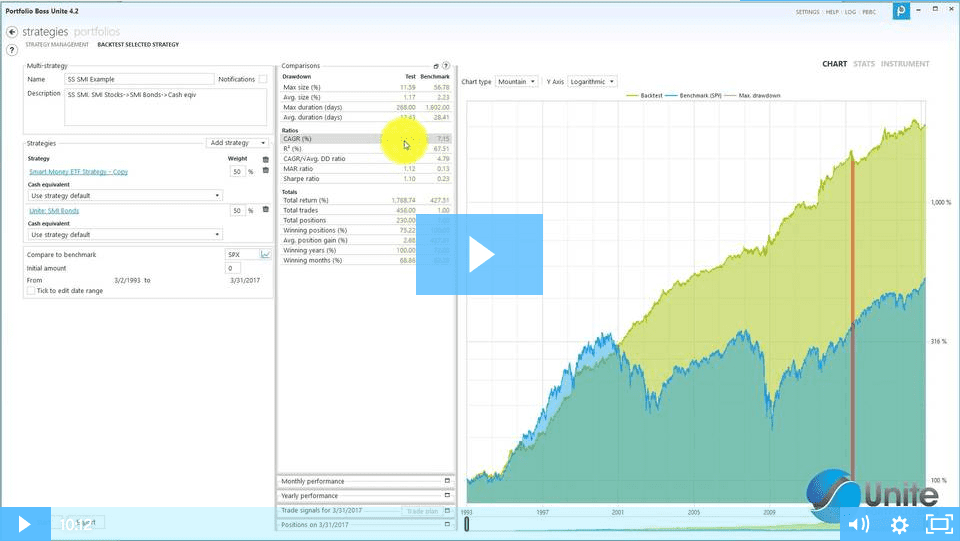960x541 pixels.
Task: Tick the edit date range checkbox
Action: (x=31, y=291)
